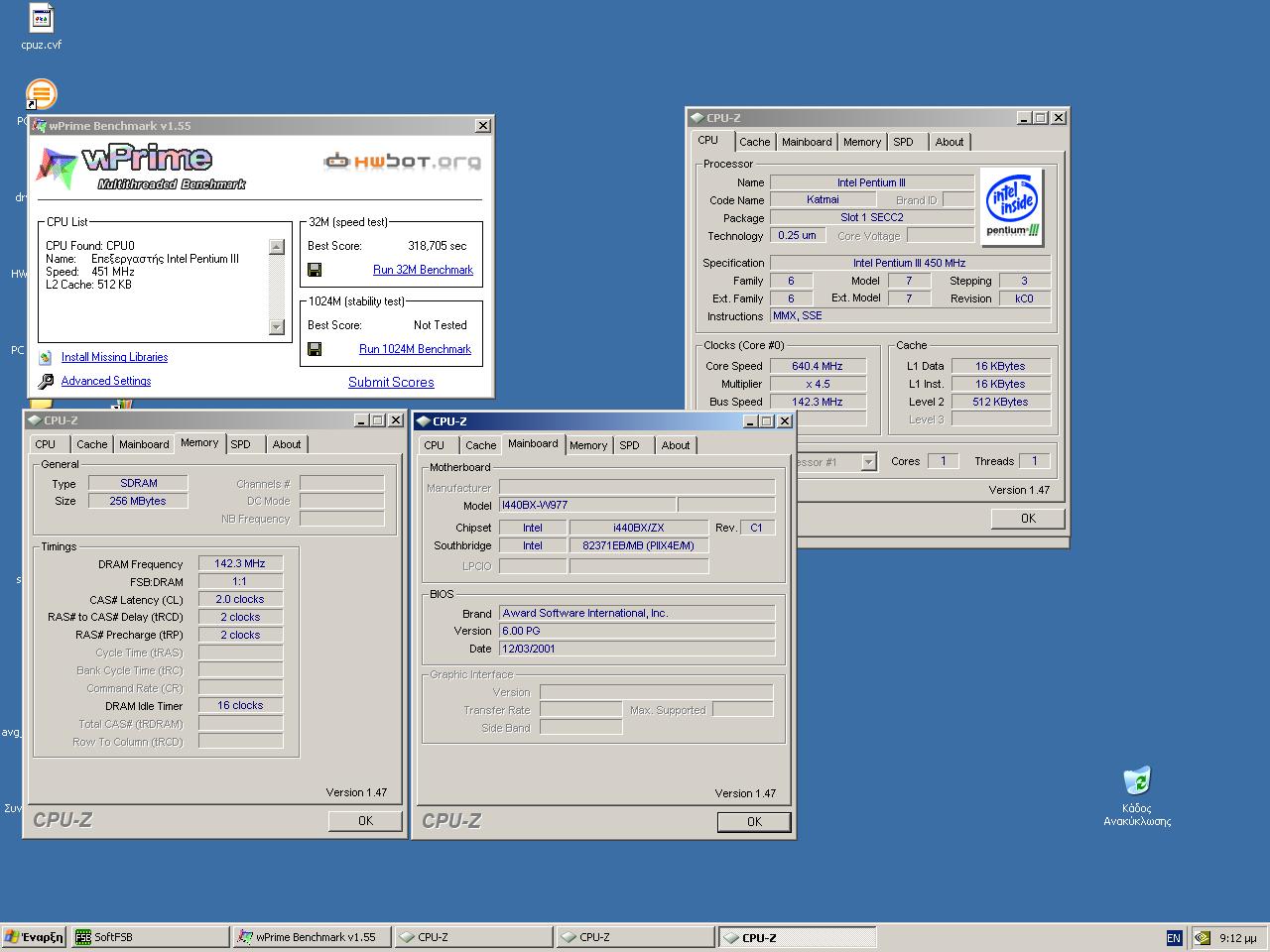This screenshot has width=1270, height=952.
Task: Activate the highlighted third CPU-Z taskbar button
Action: pyautogui.click(x=798, y=937)
